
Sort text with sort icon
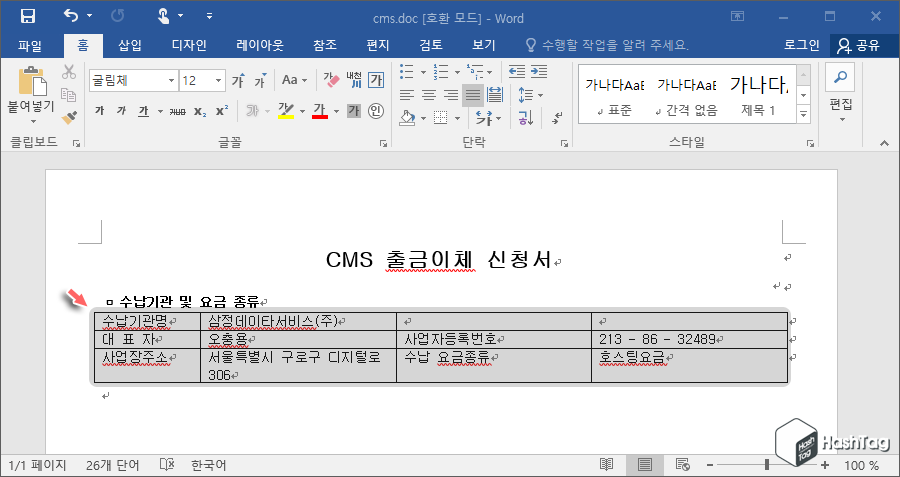pyautogui.click(x=526, y=118)
